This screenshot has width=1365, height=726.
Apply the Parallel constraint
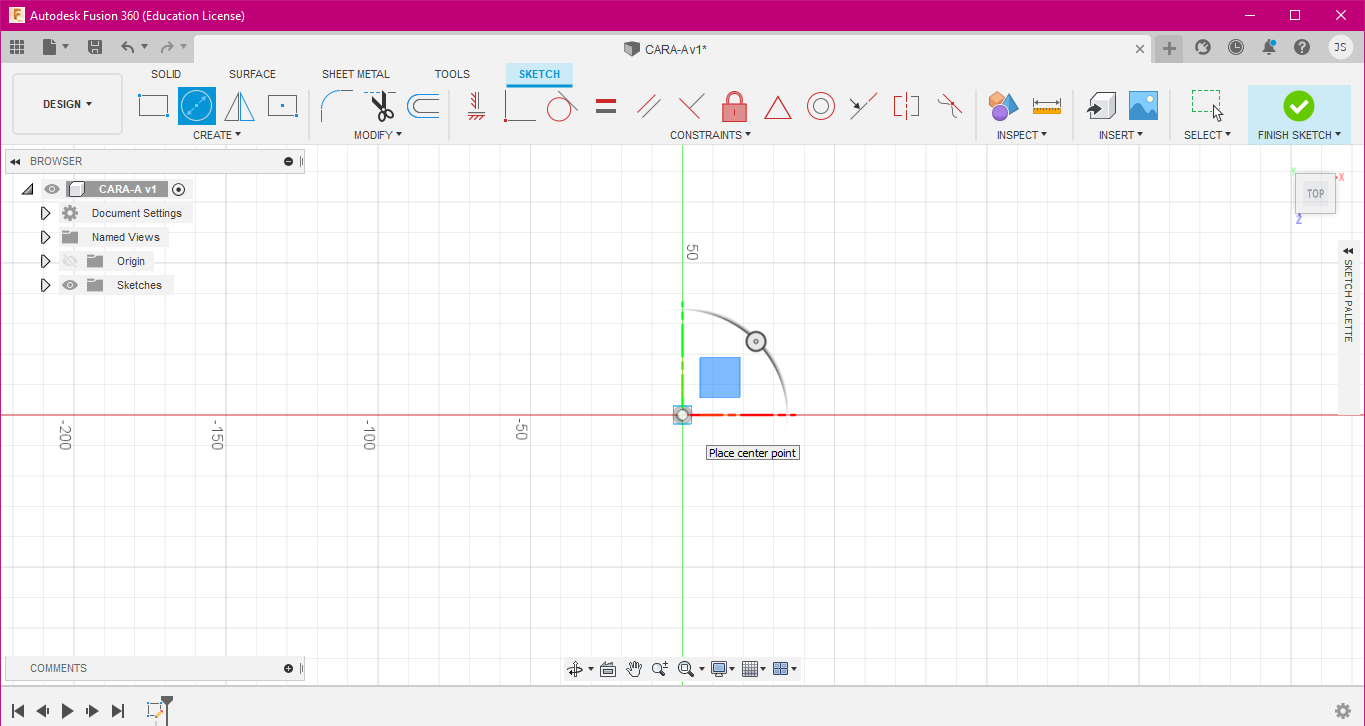[649, 105]
